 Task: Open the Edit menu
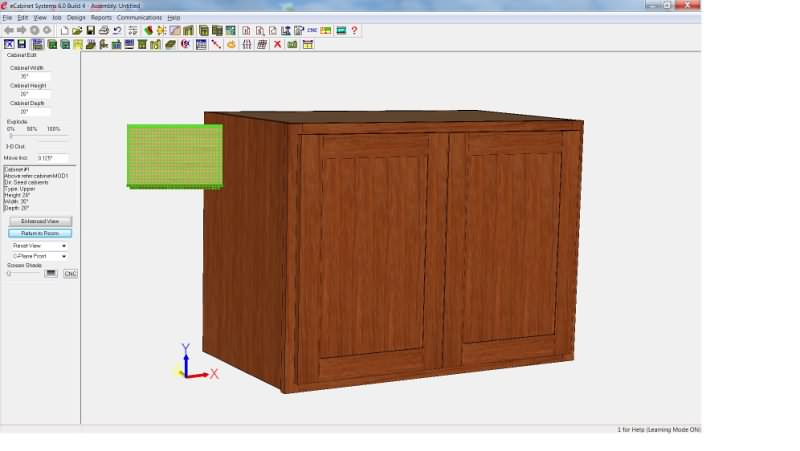tap(23, 17)
